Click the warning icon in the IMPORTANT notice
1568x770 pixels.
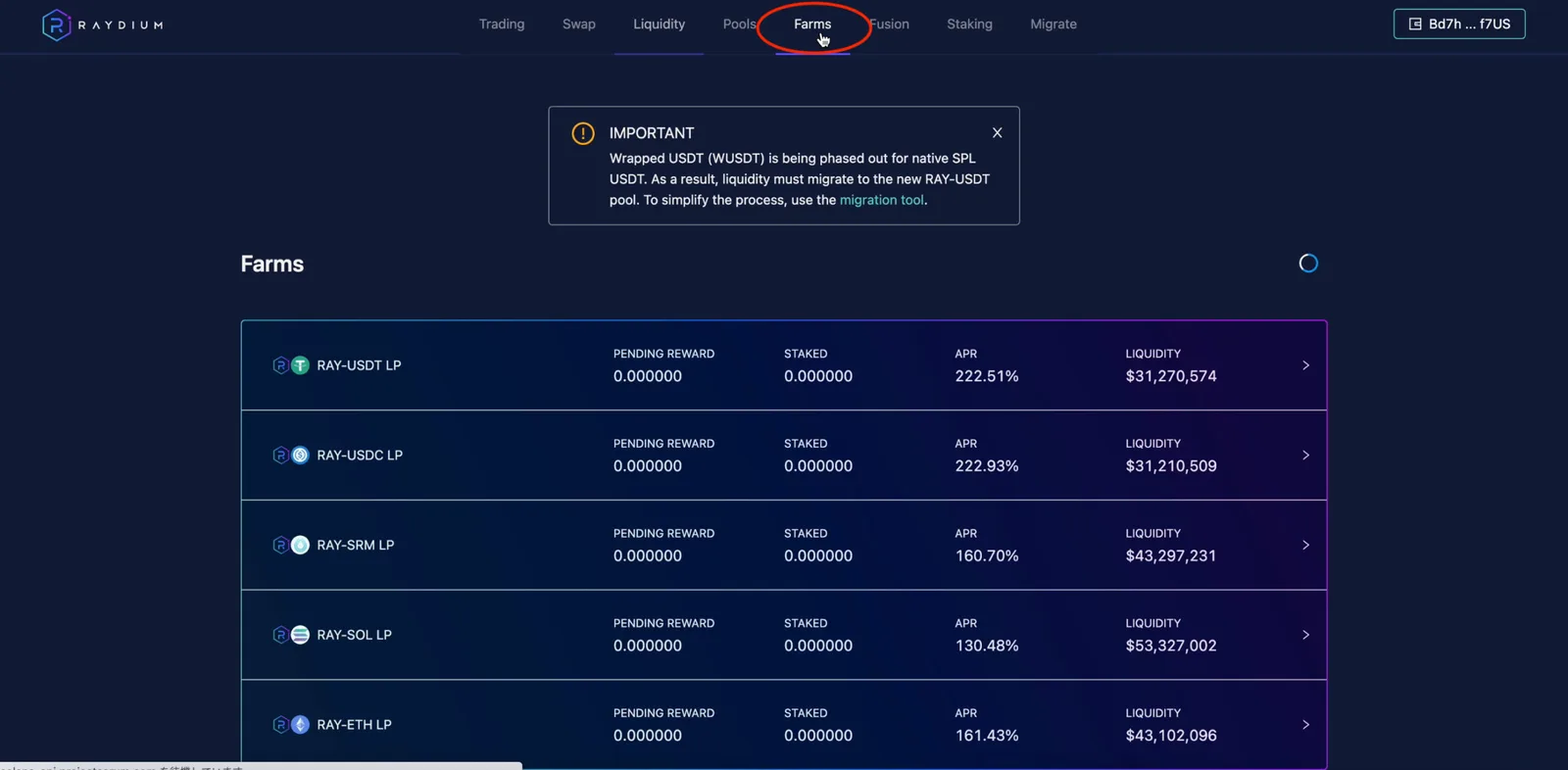click(x=583, y=133)
